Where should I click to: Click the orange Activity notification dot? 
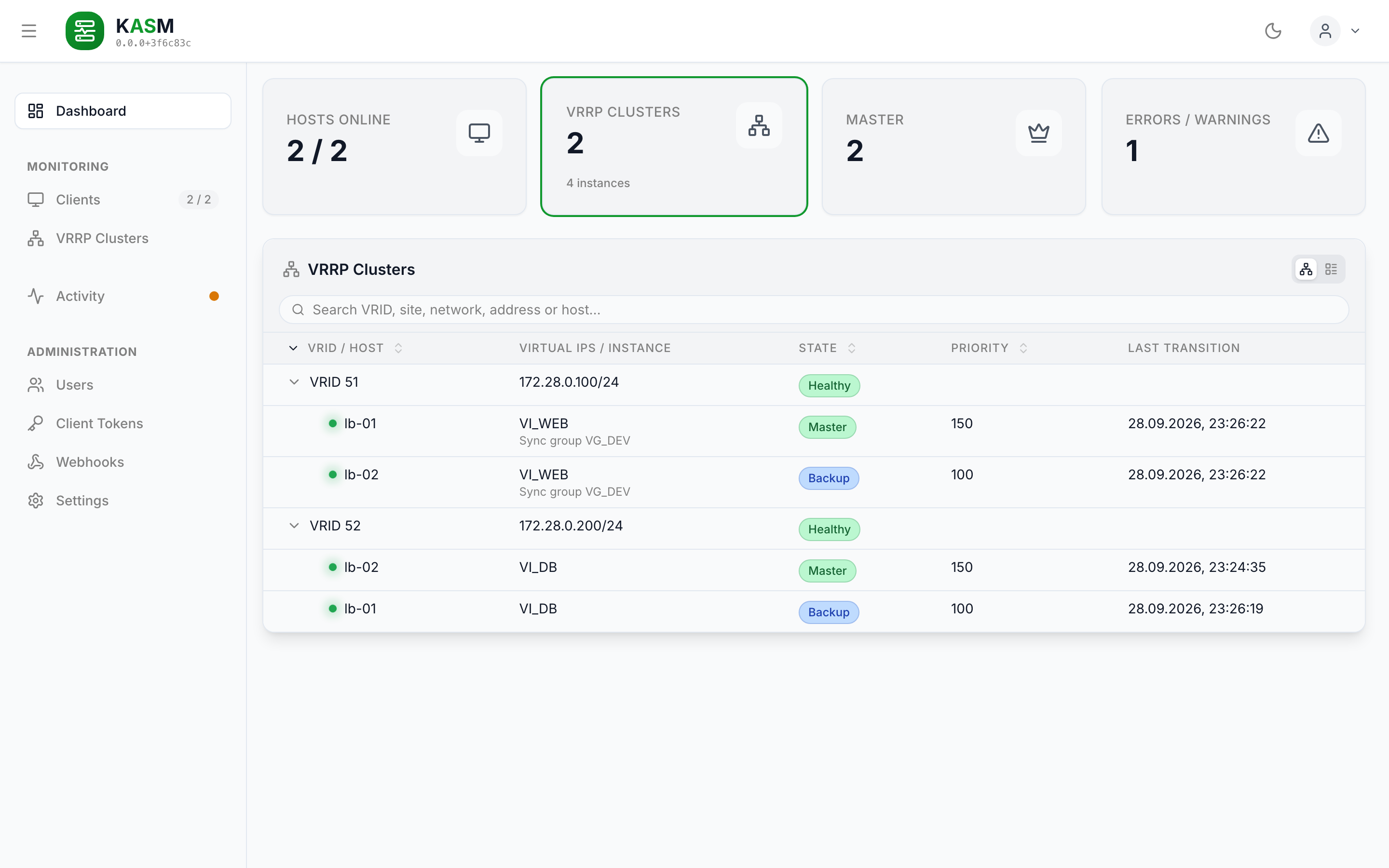[214, 296]
